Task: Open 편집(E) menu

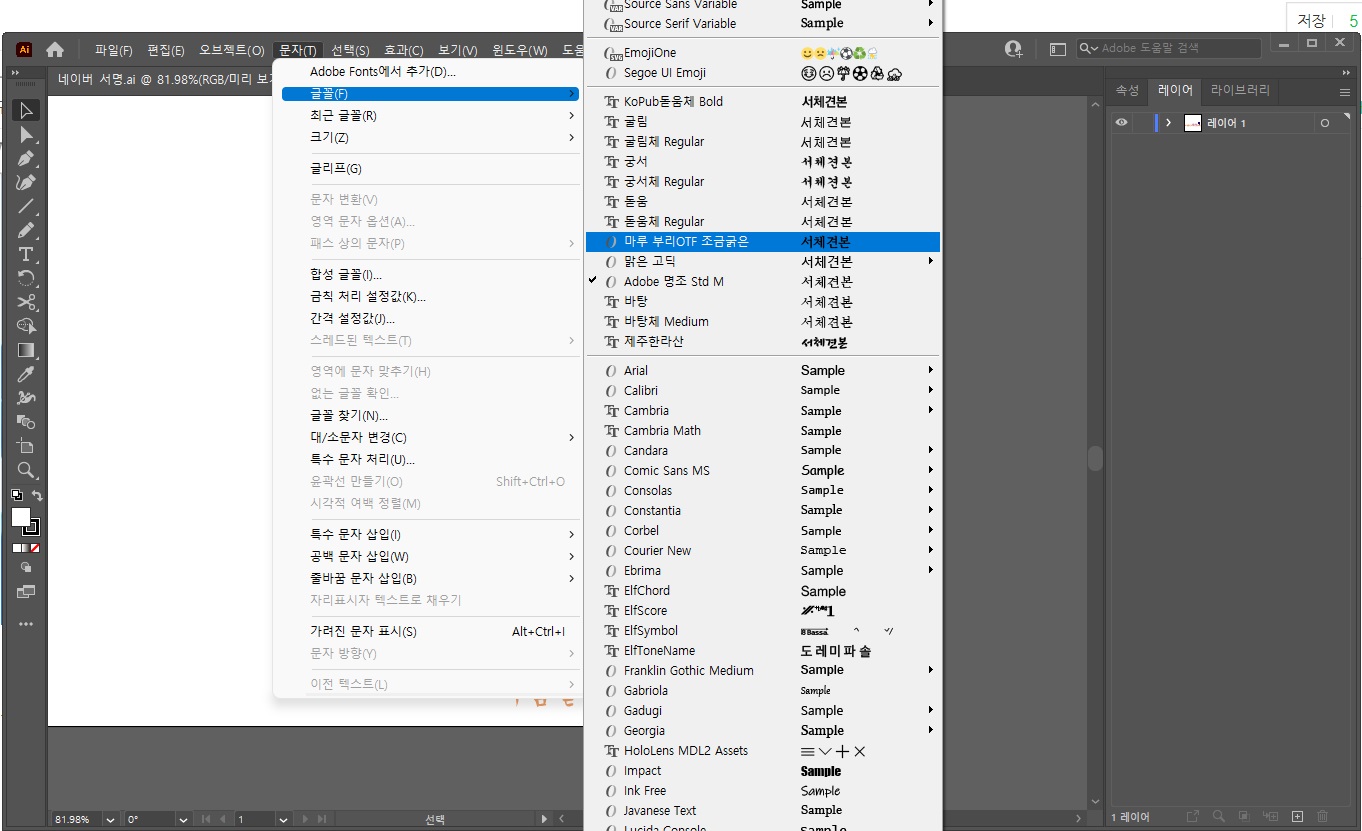Action: [x=166, y=50]
